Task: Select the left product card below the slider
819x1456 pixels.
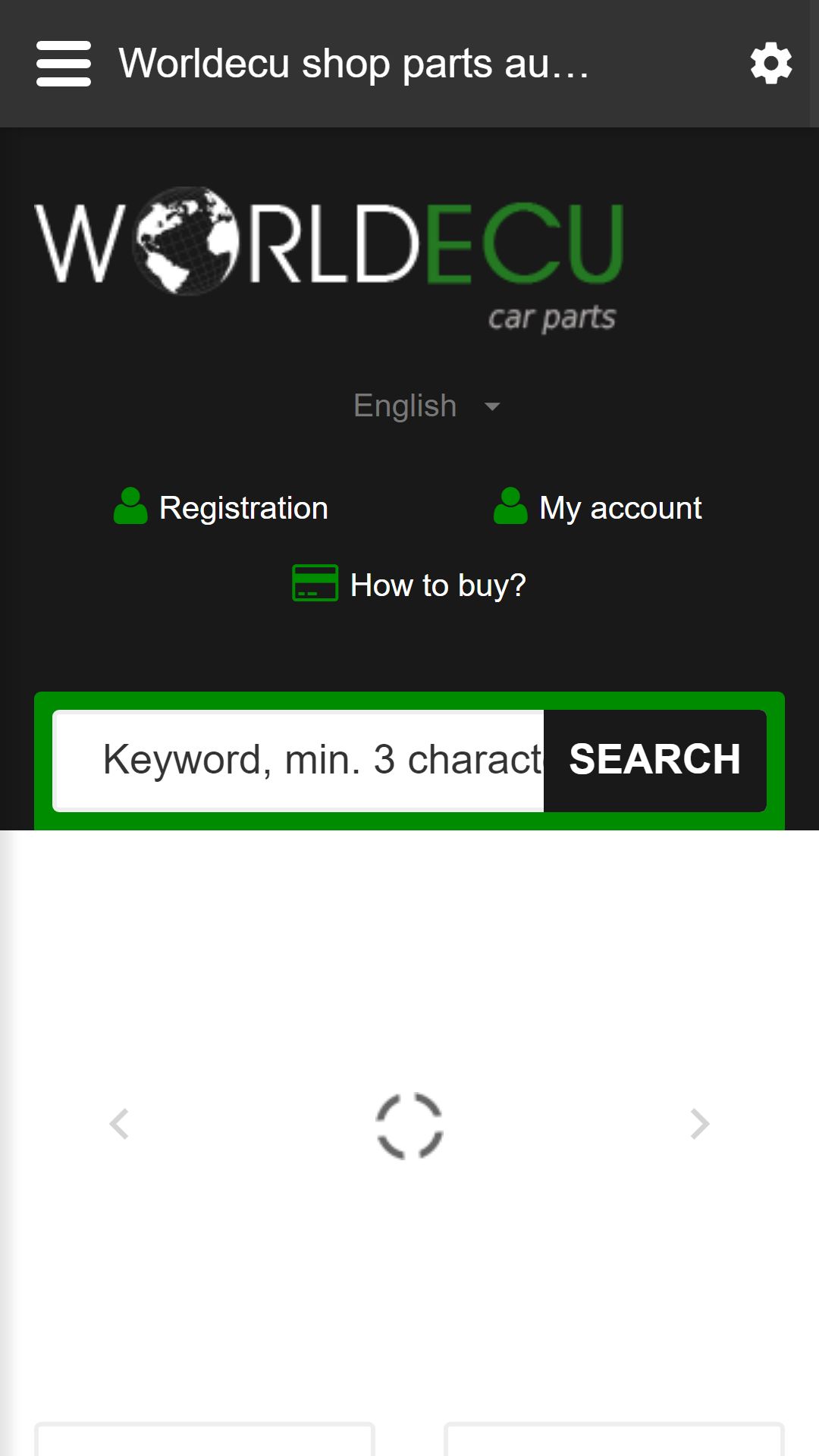Action: pyautogui.click(x=205, y=1439)
